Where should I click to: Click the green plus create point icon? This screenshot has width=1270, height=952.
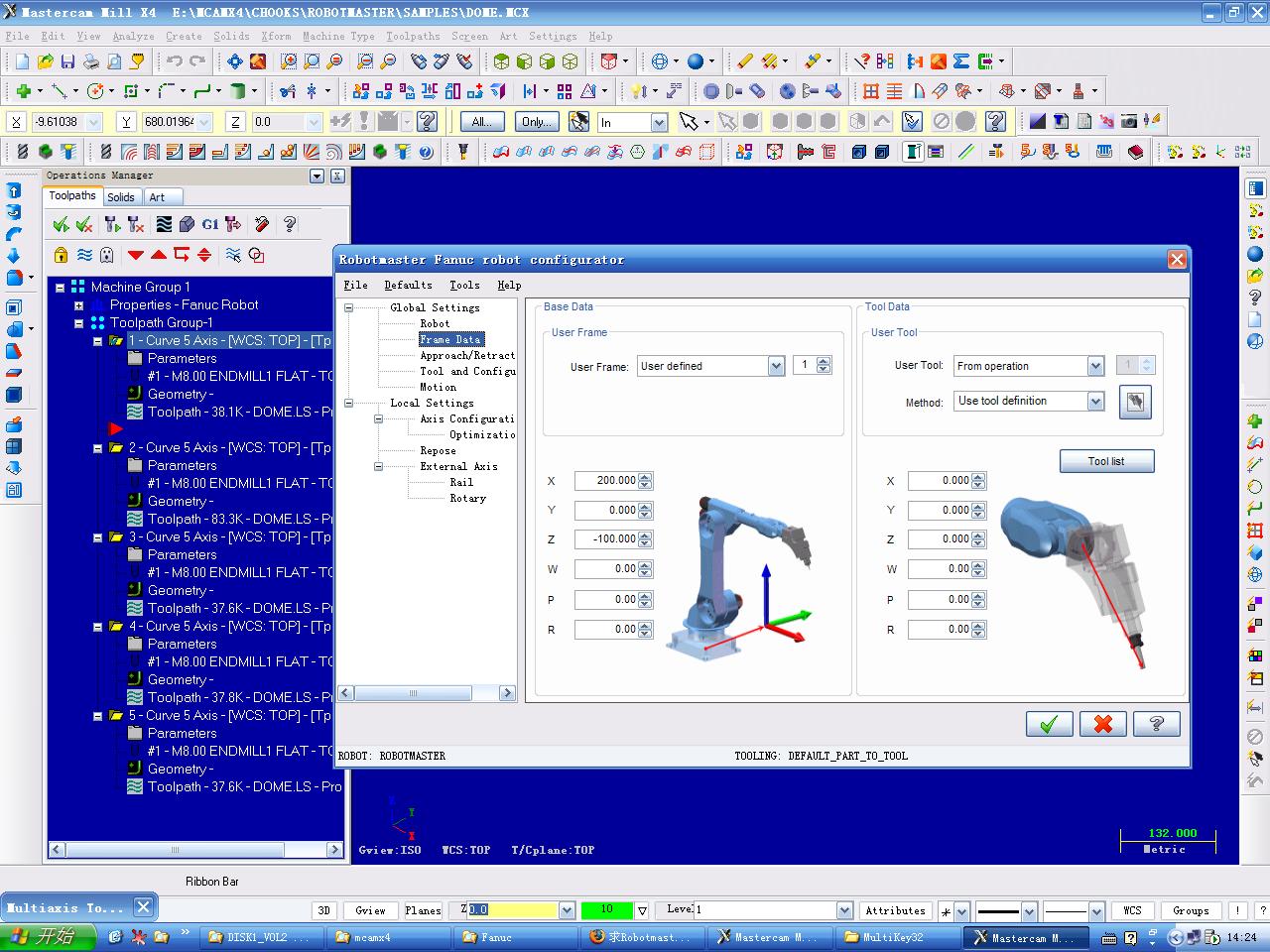pos(22,91)
